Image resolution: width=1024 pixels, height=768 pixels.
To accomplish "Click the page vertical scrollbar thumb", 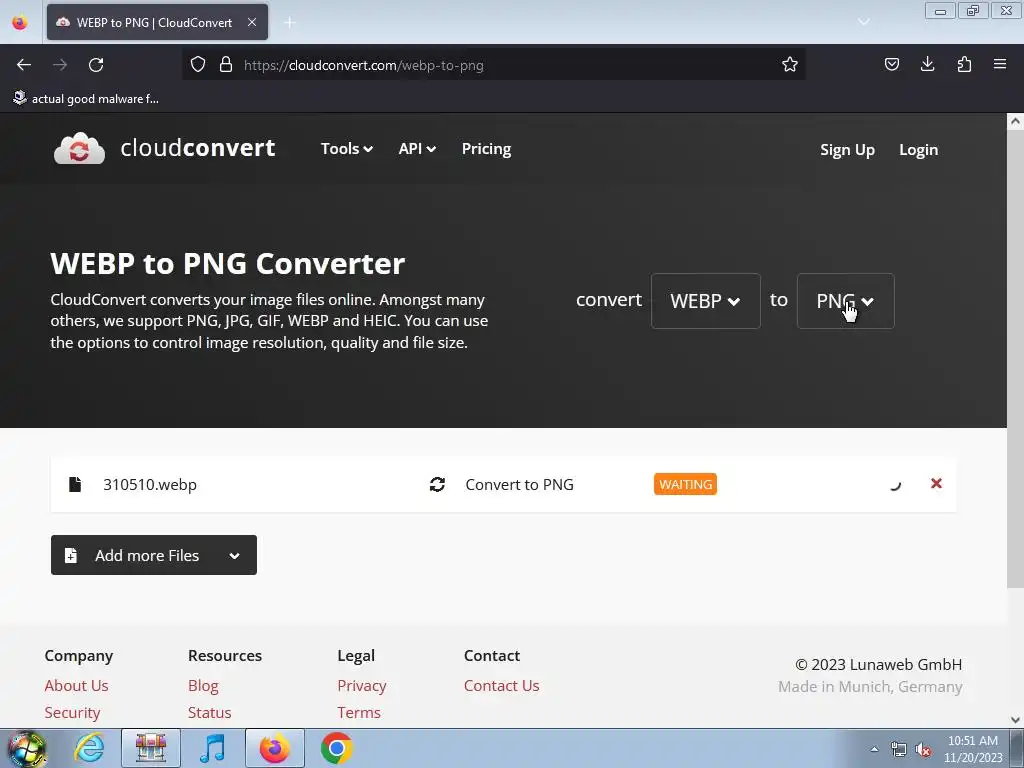I will (1015, 357).
